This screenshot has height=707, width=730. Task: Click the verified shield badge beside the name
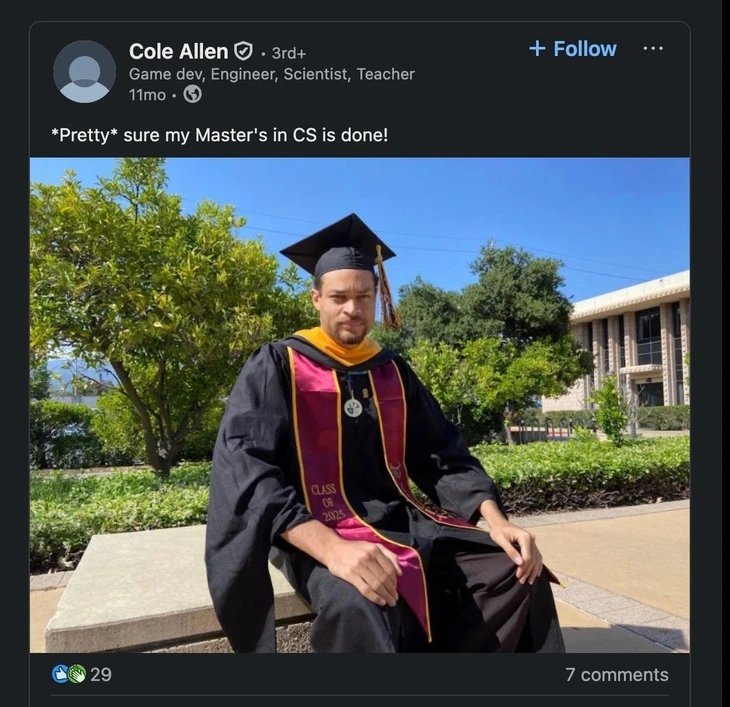pos(243,50)
